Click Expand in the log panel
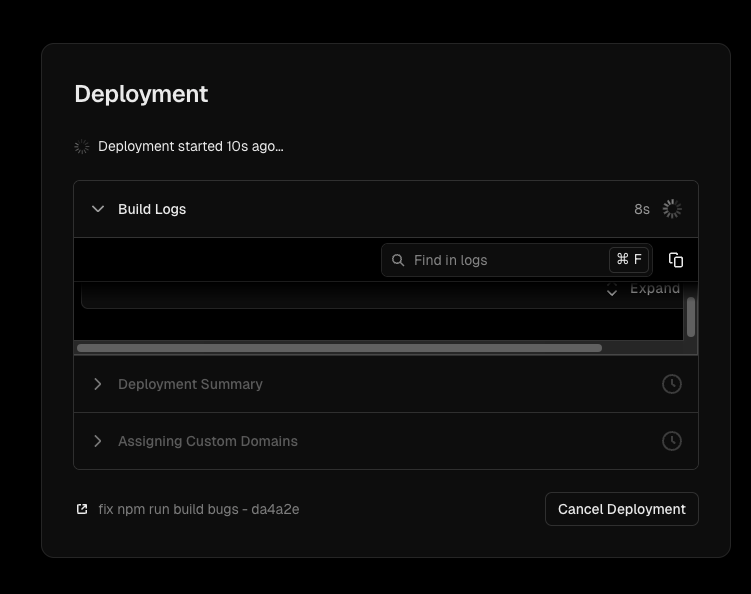The image size is (751, 594). pyautogui.click(x=654, y=289)
